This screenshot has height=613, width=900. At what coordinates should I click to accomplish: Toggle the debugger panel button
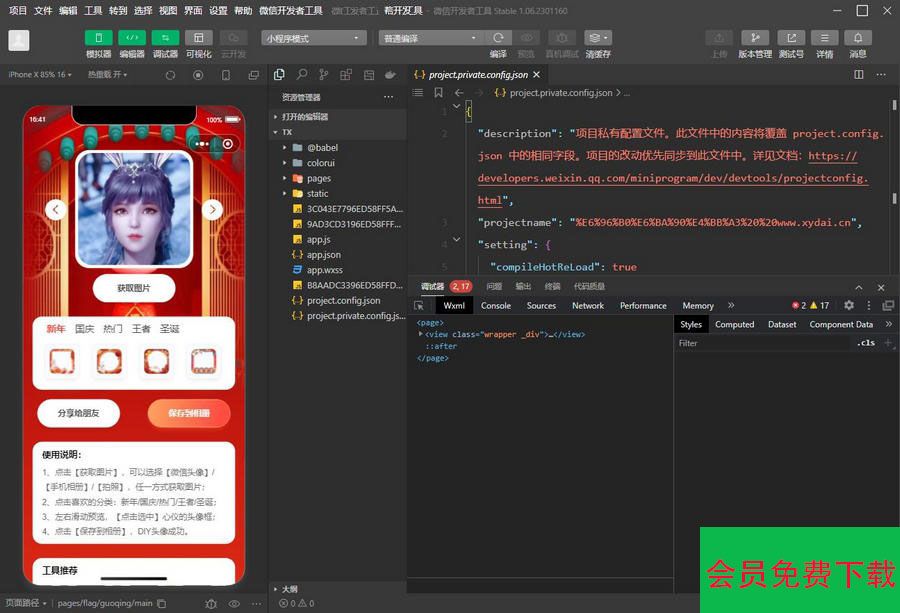[165, 38]
